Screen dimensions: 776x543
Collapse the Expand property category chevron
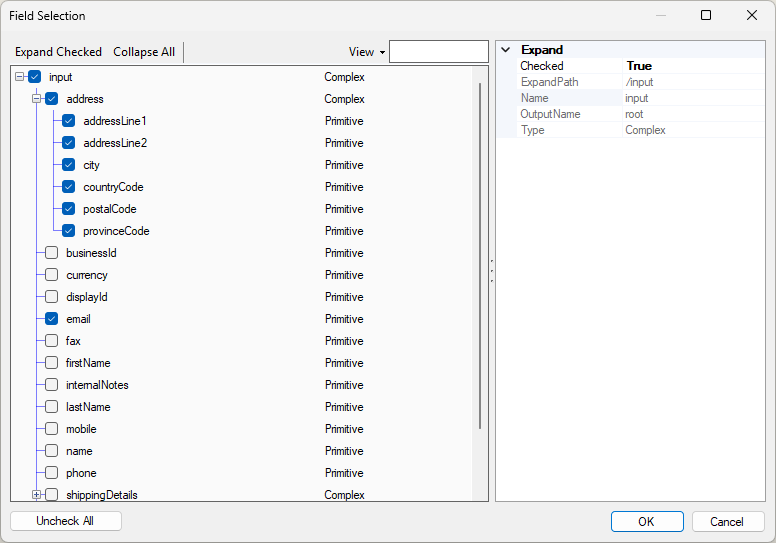coord(505,49)
